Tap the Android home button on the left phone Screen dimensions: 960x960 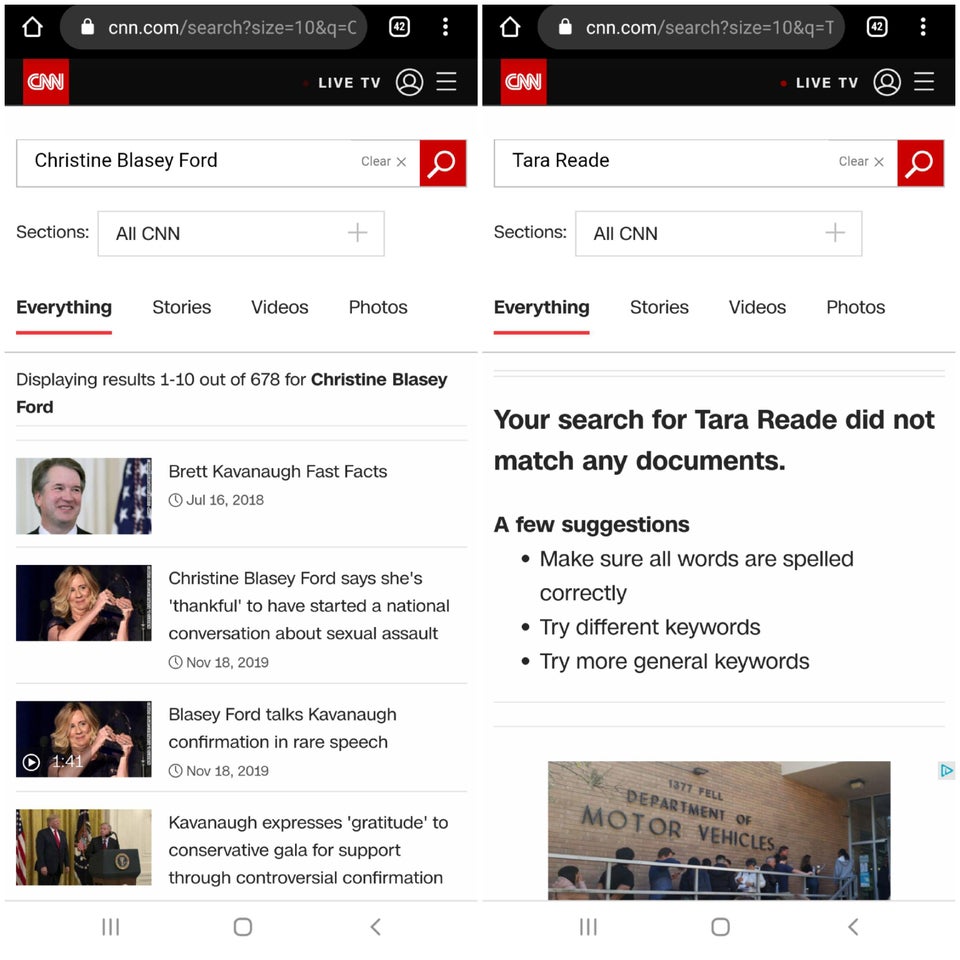pos(243,927)
